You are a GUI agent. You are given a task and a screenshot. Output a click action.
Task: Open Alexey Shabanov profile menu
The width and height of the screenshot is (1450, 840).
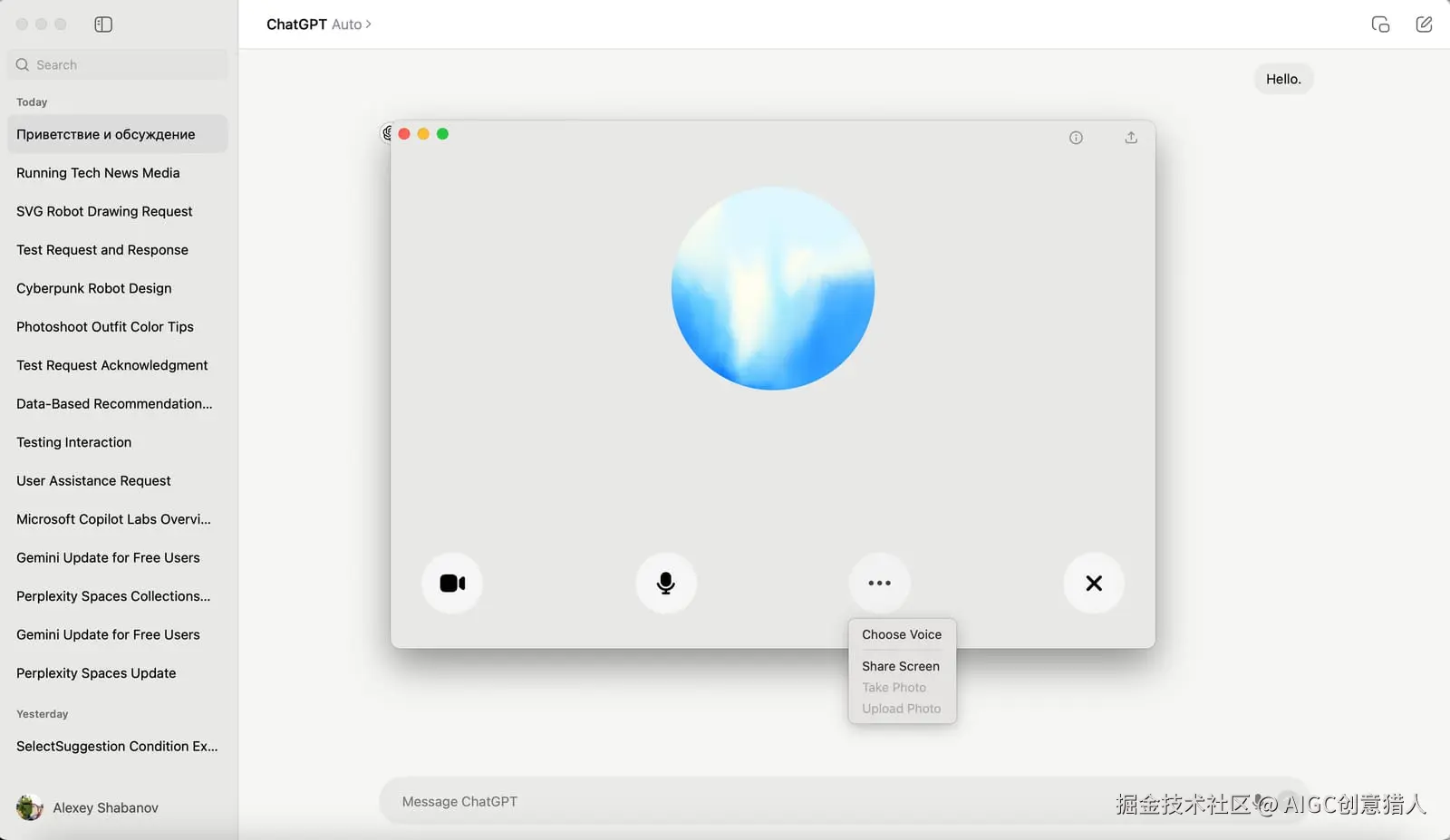tap(88, 807)
